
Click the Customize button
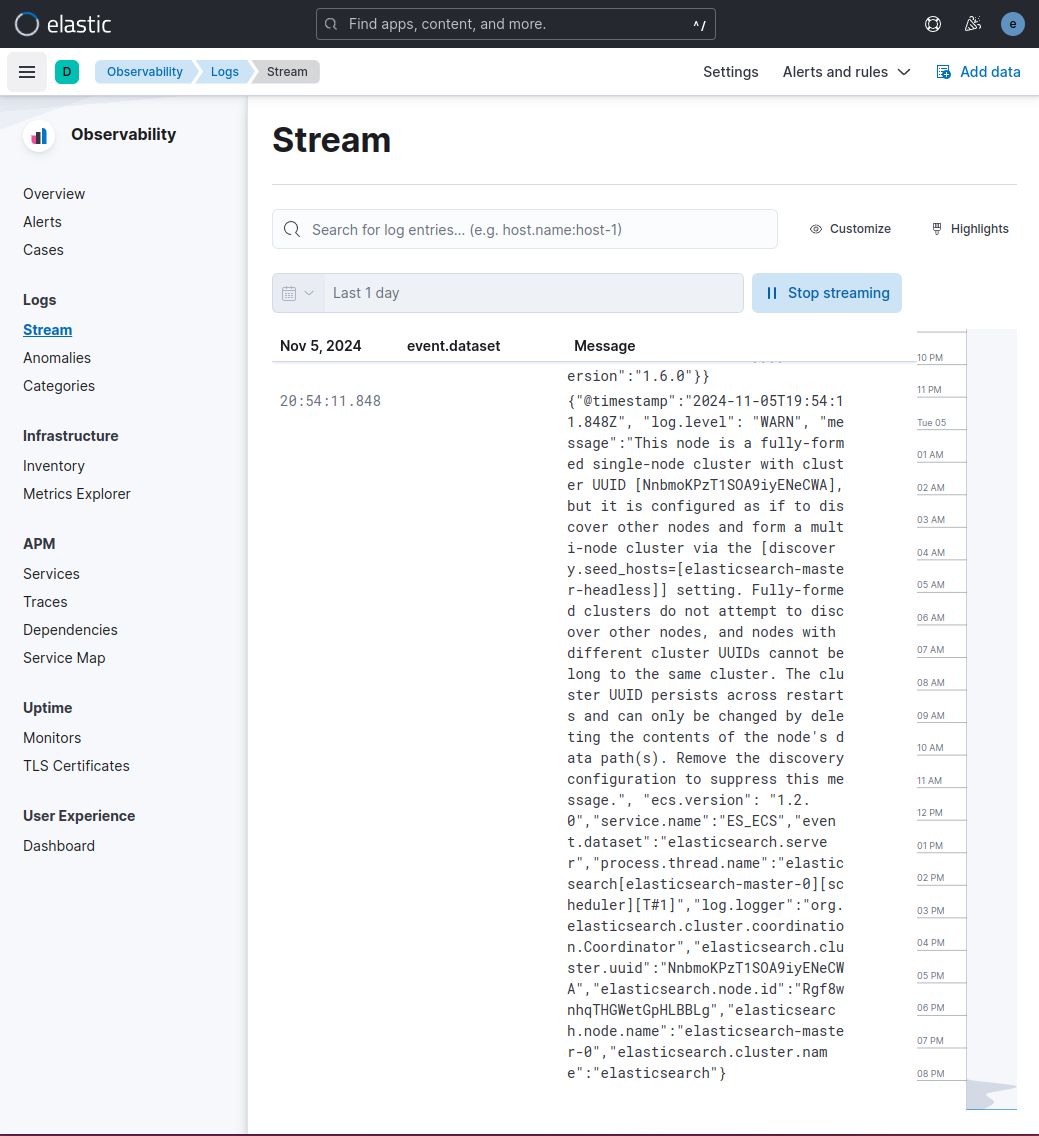[x=850, y=229]
